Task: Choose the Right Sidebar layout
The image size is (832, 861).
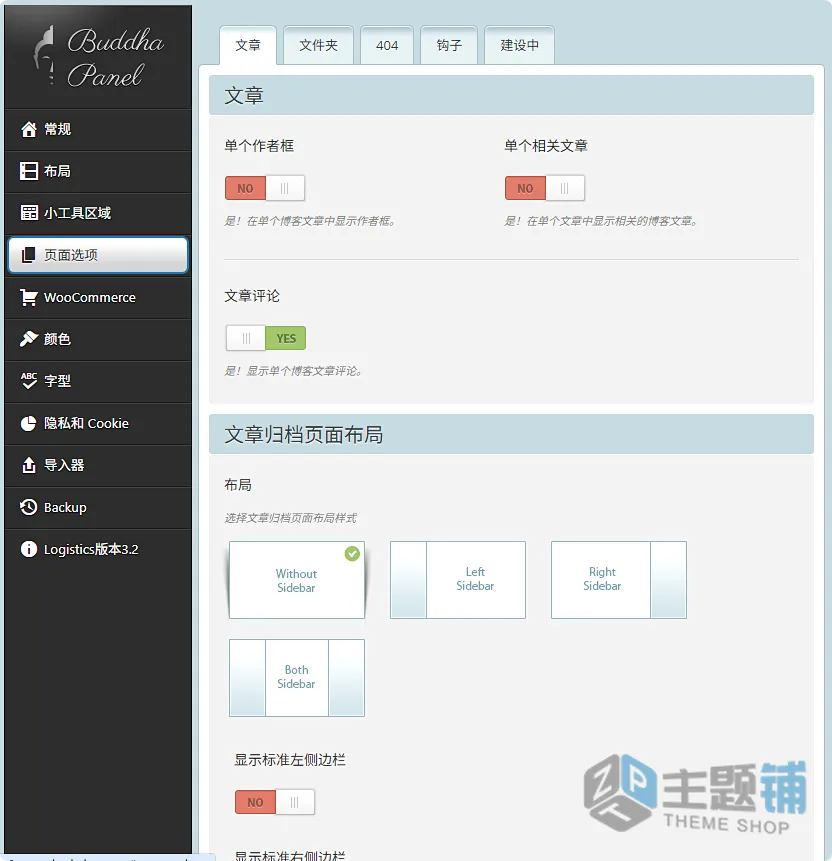Action: (x=619, y=580)
